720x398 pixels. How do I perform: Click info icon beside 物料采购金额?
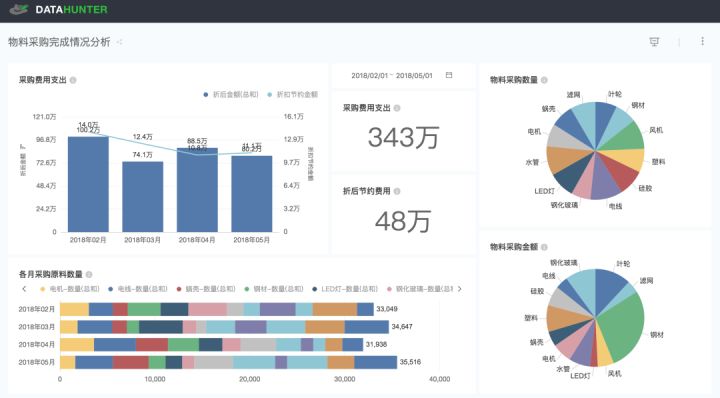click(544, 247)
